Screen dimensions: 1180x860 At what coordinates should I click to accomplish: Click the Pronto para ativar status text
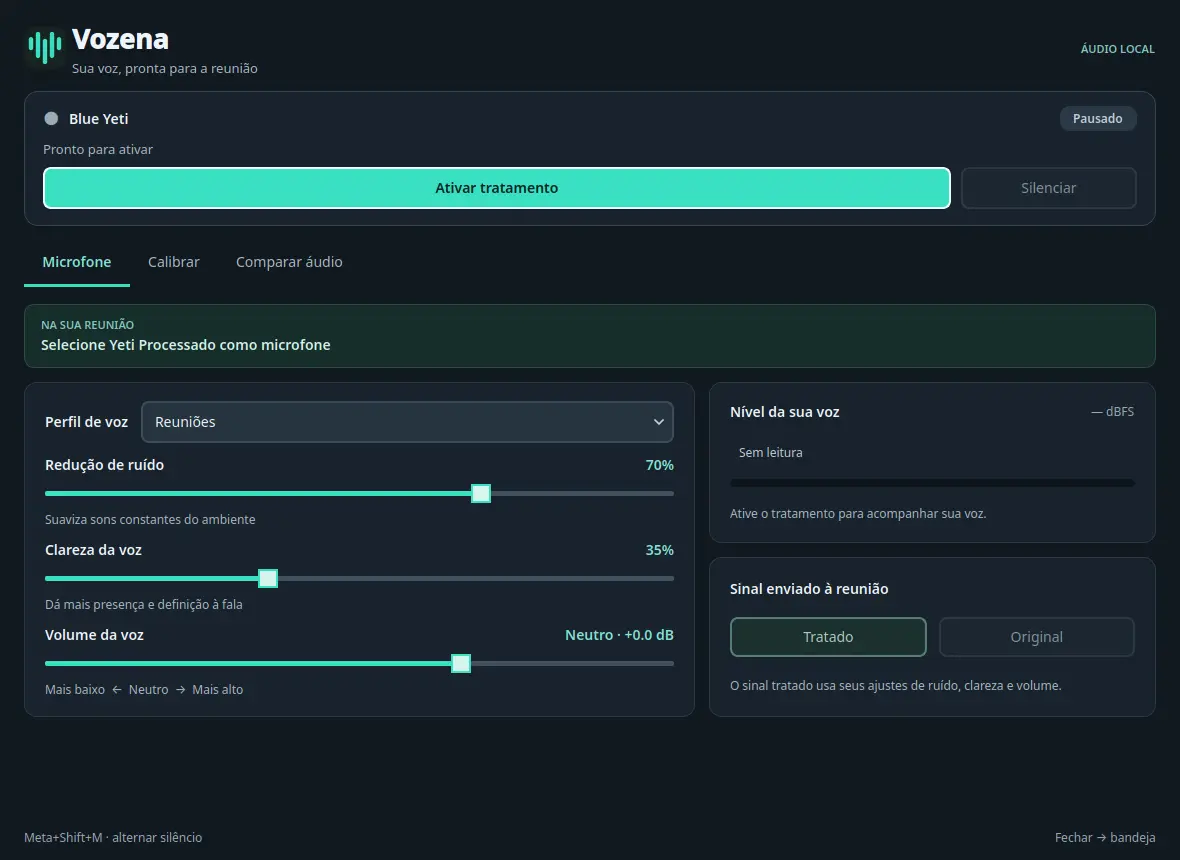coord(98,149)
